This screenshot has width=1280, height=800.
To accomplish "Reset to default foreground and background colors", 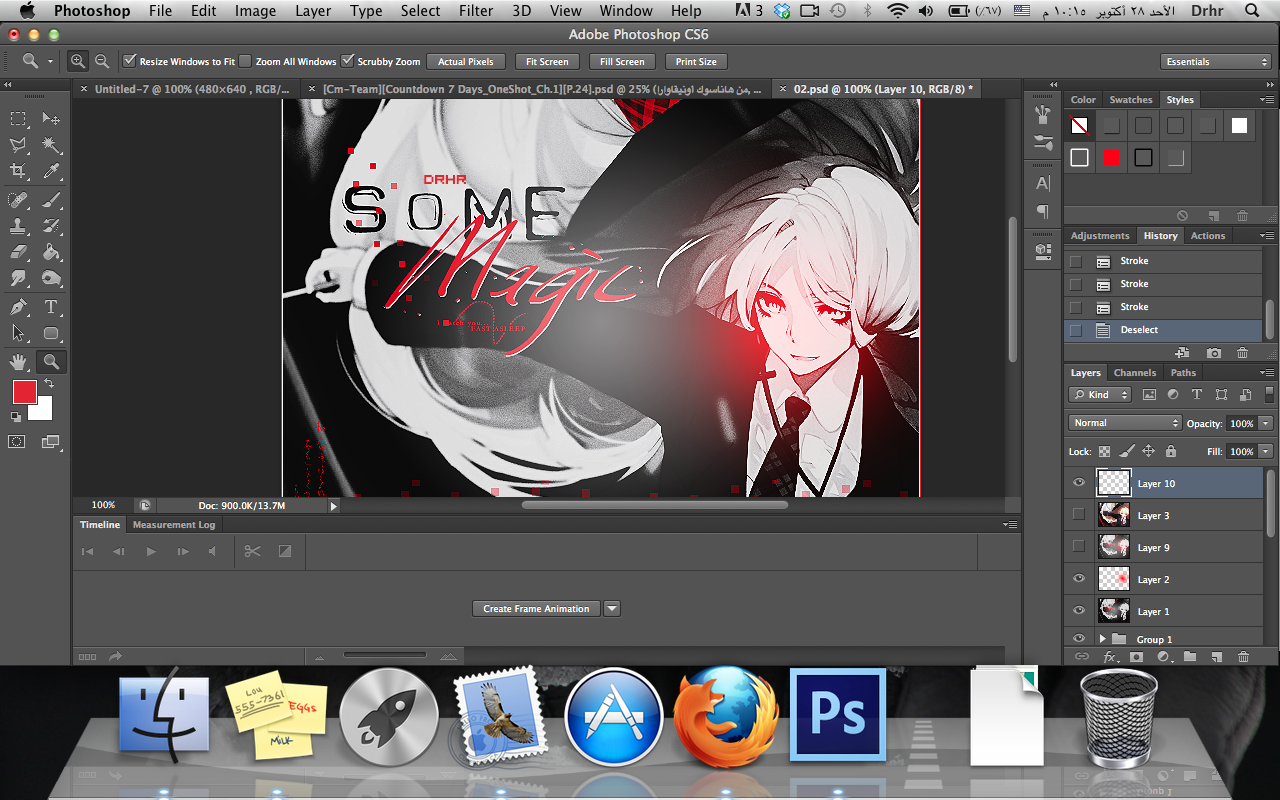I will 16,417.
